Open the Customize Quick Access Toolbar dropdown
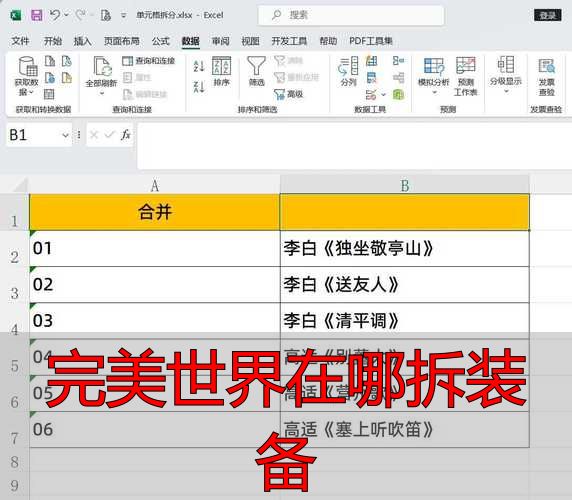Image resolution: width=572 pixels, height=500 pixels. click(124, 15)
